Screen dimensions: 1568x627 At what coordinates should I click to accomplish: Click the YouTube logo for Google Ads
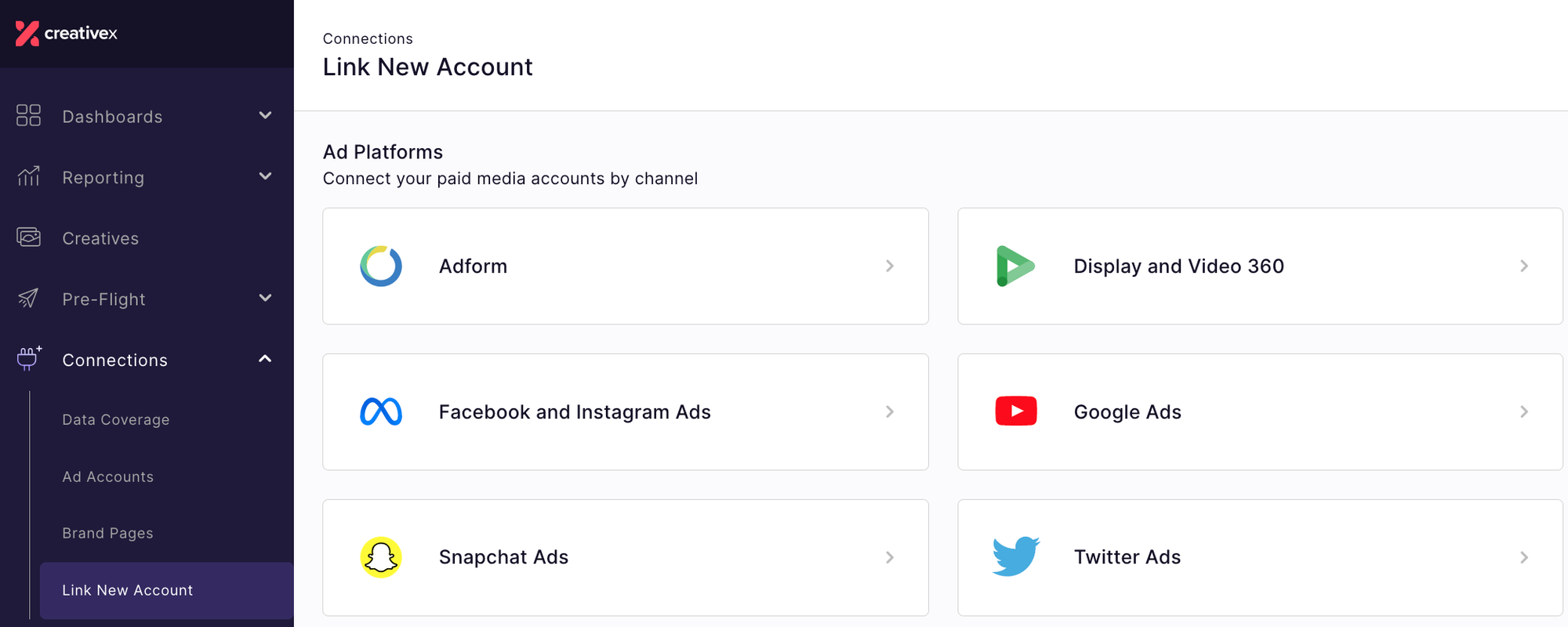(1016, 411)
